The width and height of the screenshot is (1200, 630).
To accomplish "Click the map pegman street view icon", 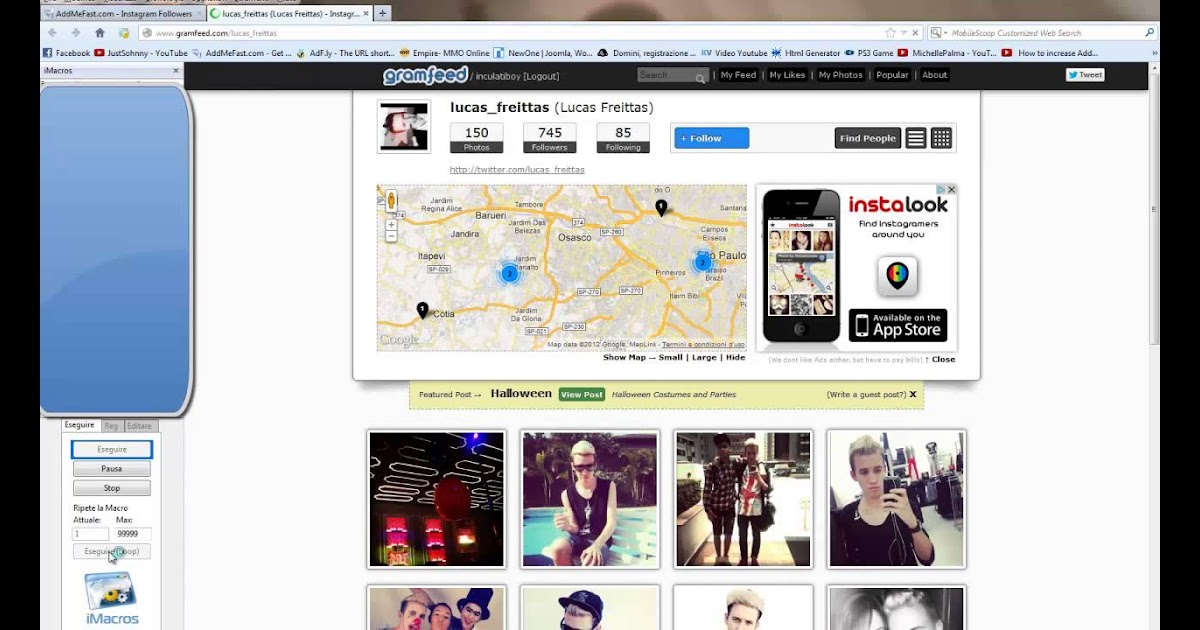I will [x=391, y=200].
